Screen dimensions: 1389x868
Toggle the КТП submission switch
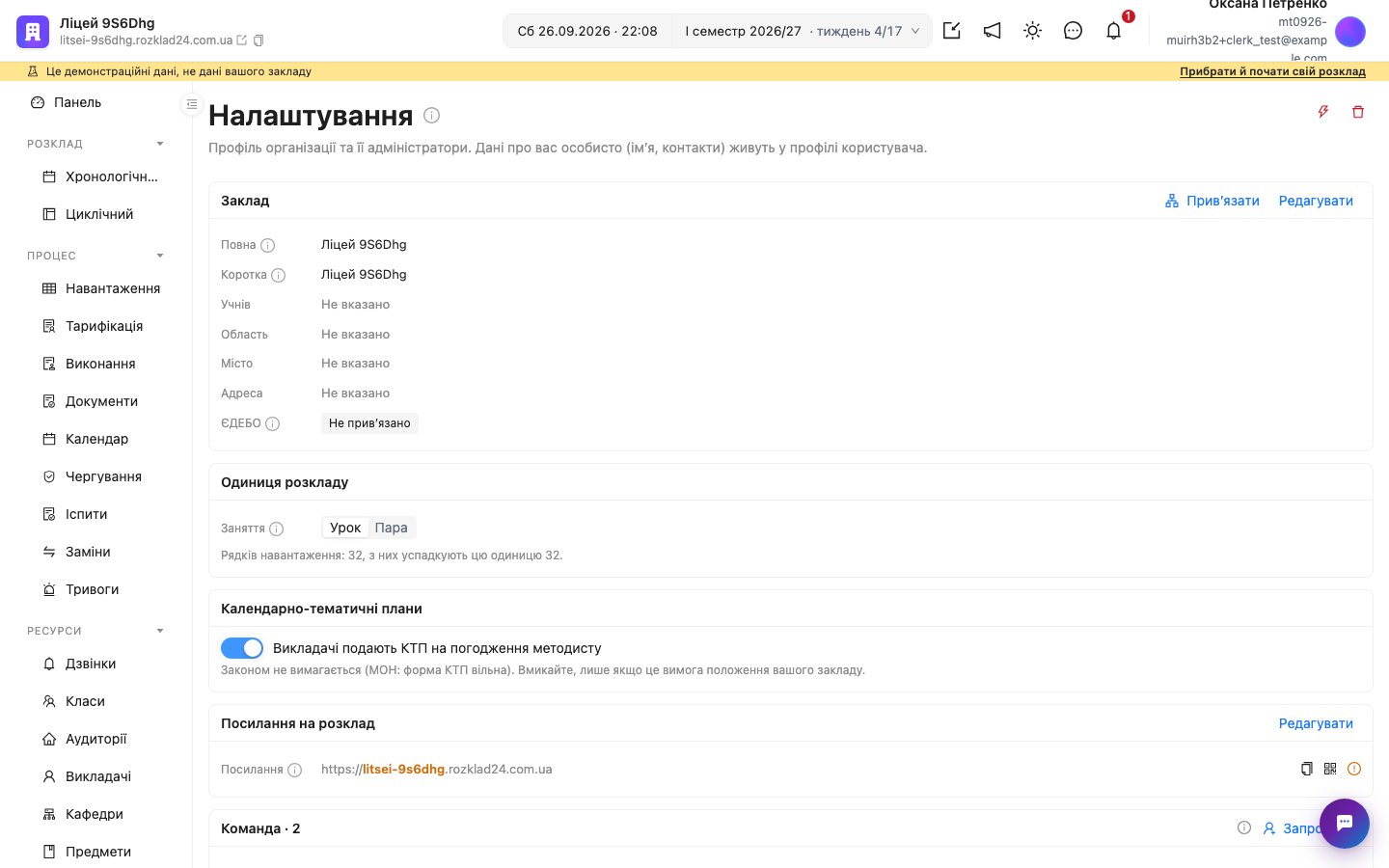pyautogui.click(x=242, y=648)
